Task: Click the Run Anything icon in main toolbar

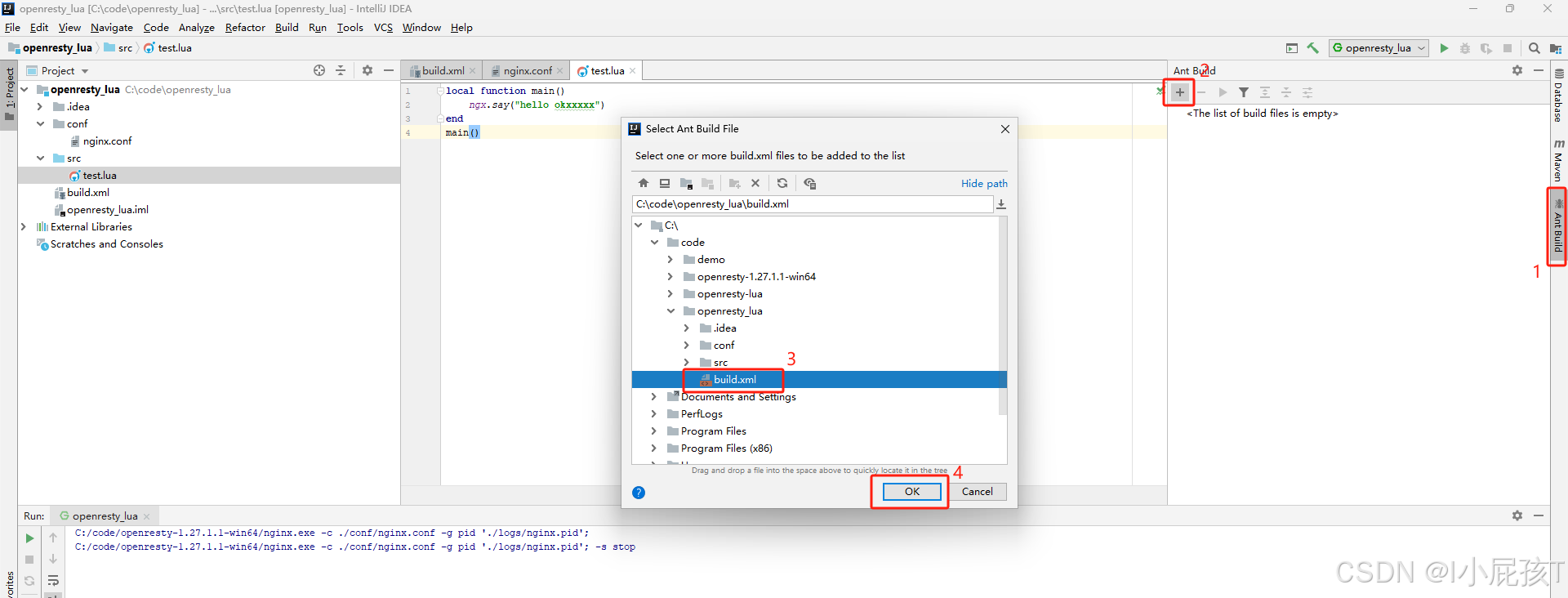Action: (1292, 48)
